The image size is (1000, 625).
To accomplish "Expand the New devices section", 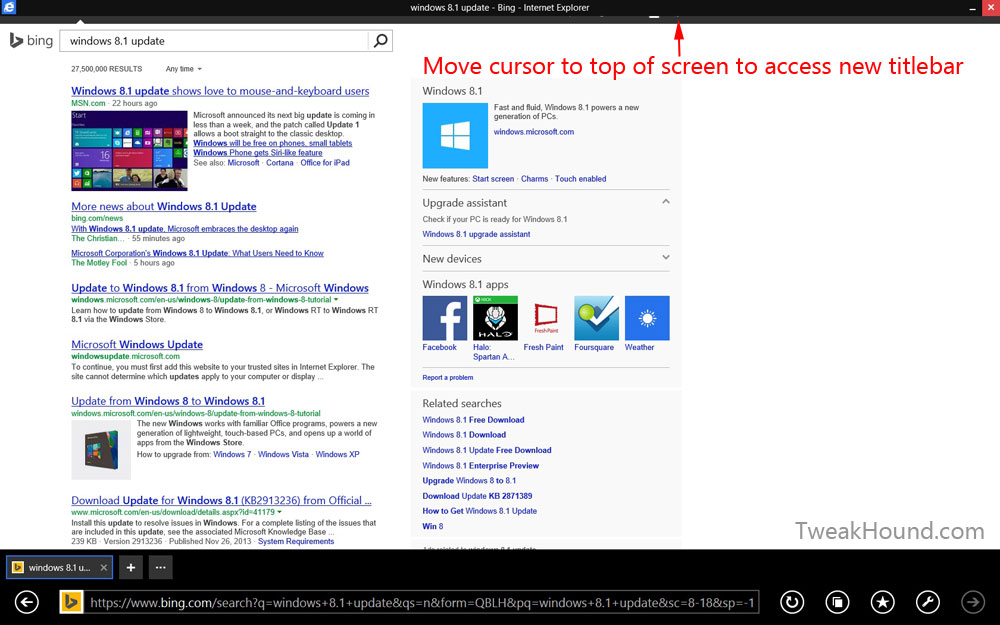I will tap(665, 258).
